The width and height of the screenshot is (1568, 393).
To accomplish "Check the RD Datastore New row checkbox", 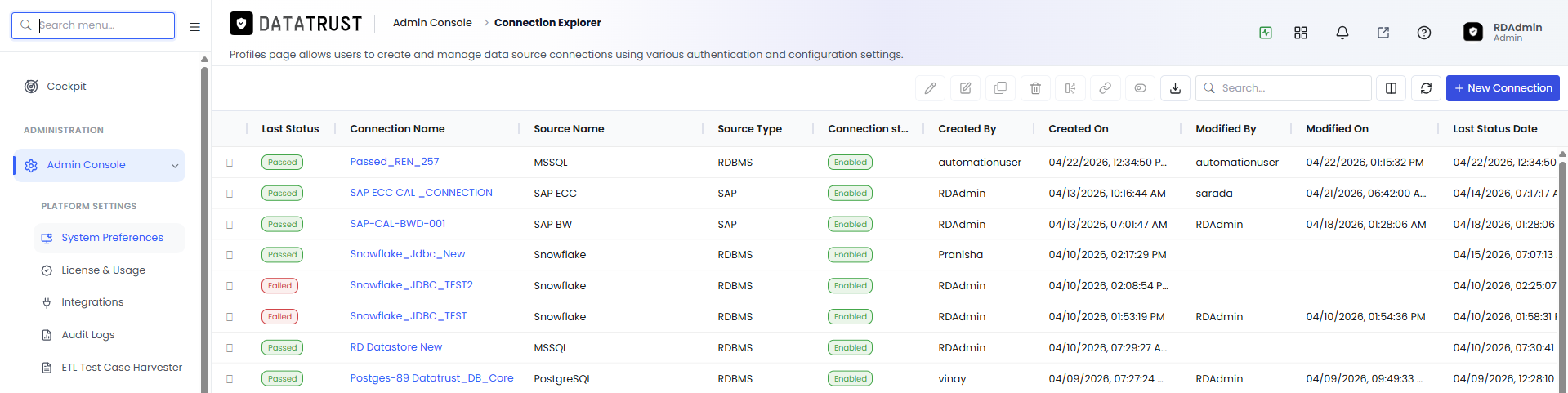I will click(230, 348).
